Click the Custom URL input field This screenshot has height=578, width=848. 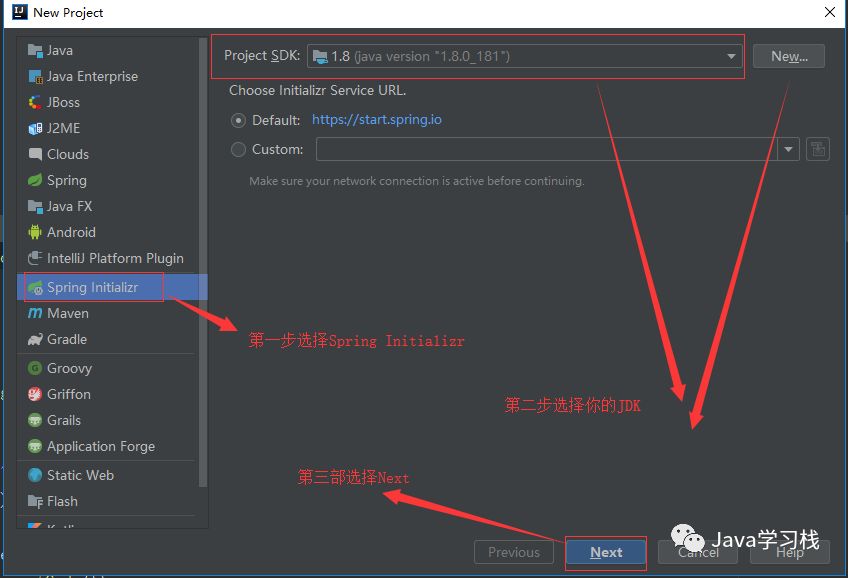click(x=547, y=149)
